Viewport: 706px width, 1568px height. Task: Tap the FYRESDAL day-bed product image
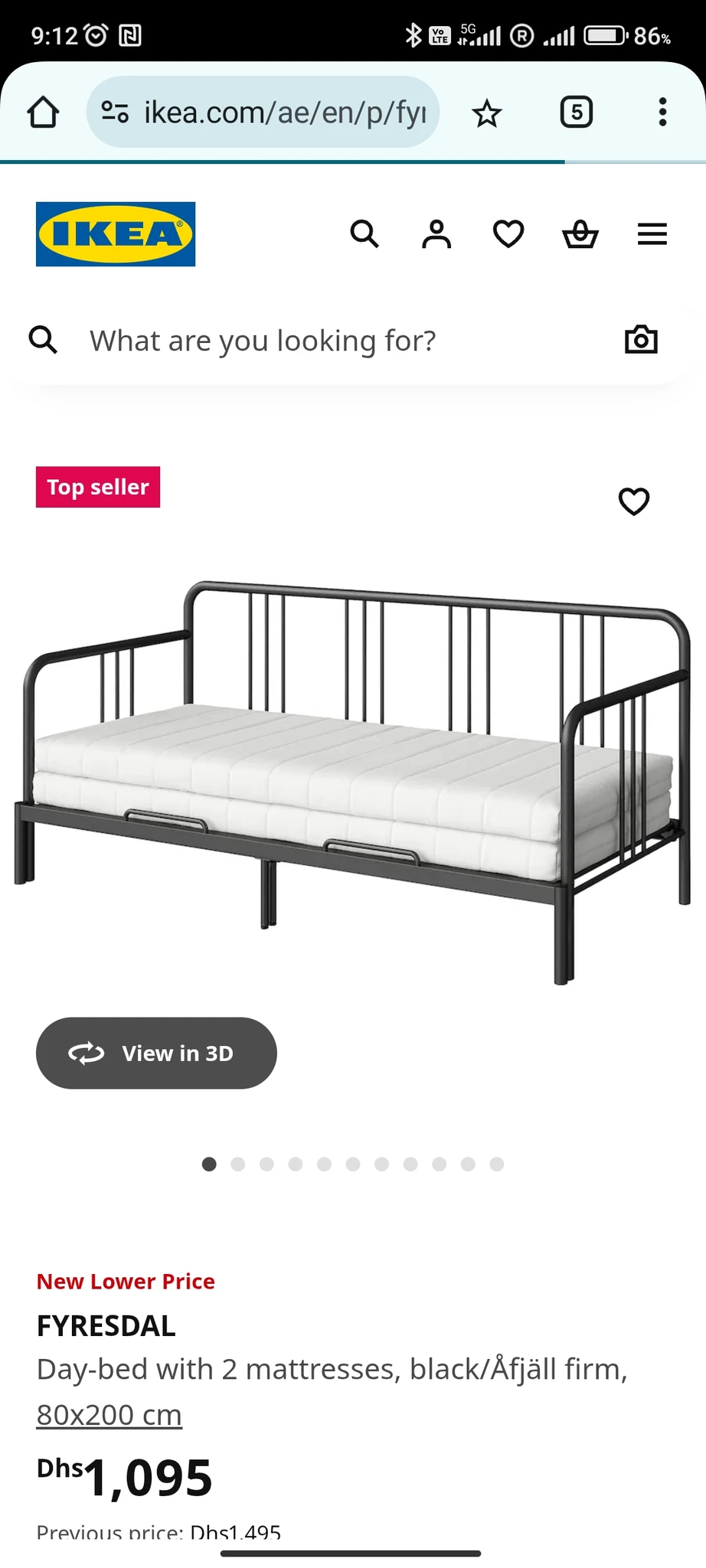coord(353,781)
